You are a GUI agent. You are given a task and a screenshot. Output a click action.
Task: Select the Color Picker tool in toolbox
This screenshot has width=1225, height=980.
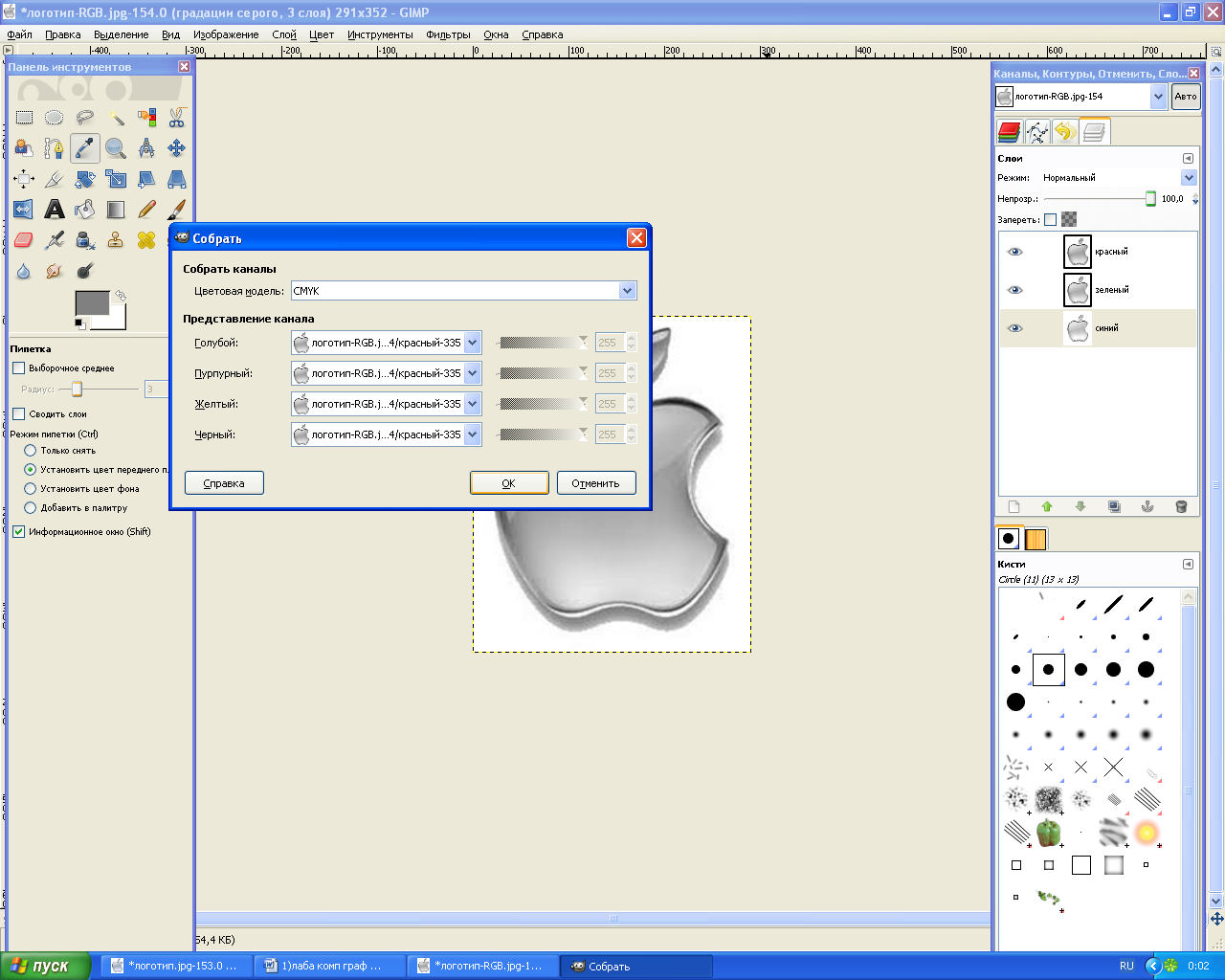85,148
